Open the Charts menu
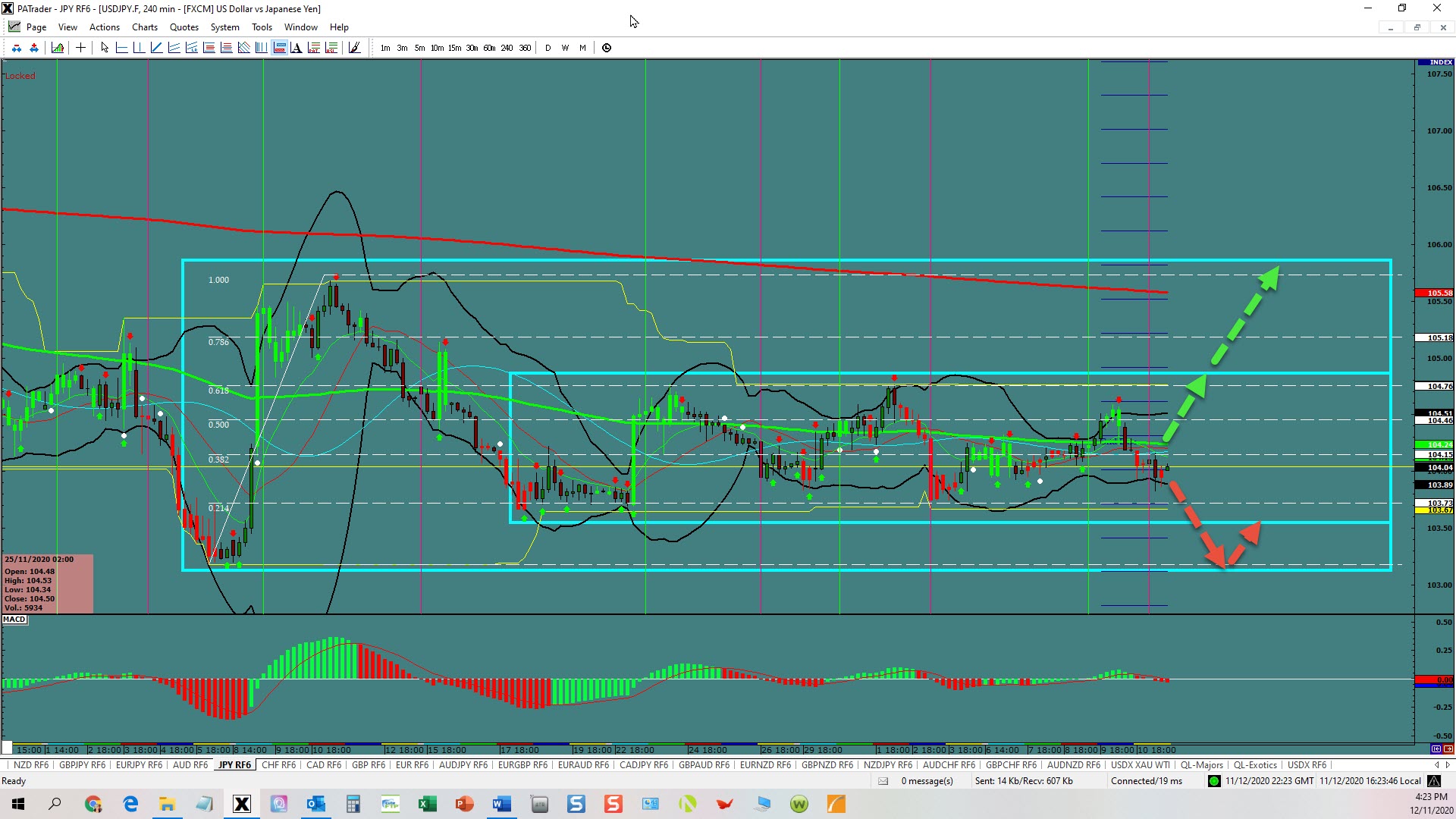The width and height of the screenshot is (1456, 819). (144, 27)
